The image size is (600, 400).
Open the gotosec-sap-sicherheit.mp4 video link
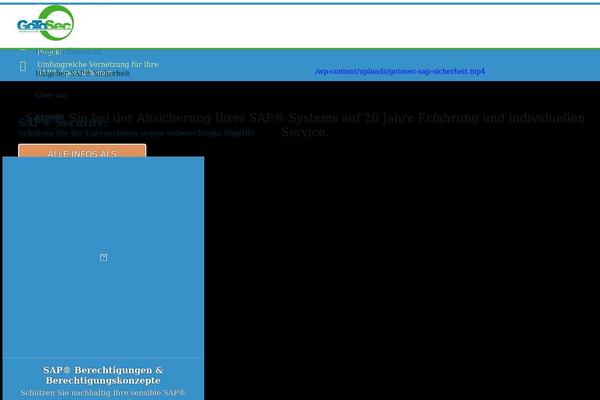[x=400, y=71]
